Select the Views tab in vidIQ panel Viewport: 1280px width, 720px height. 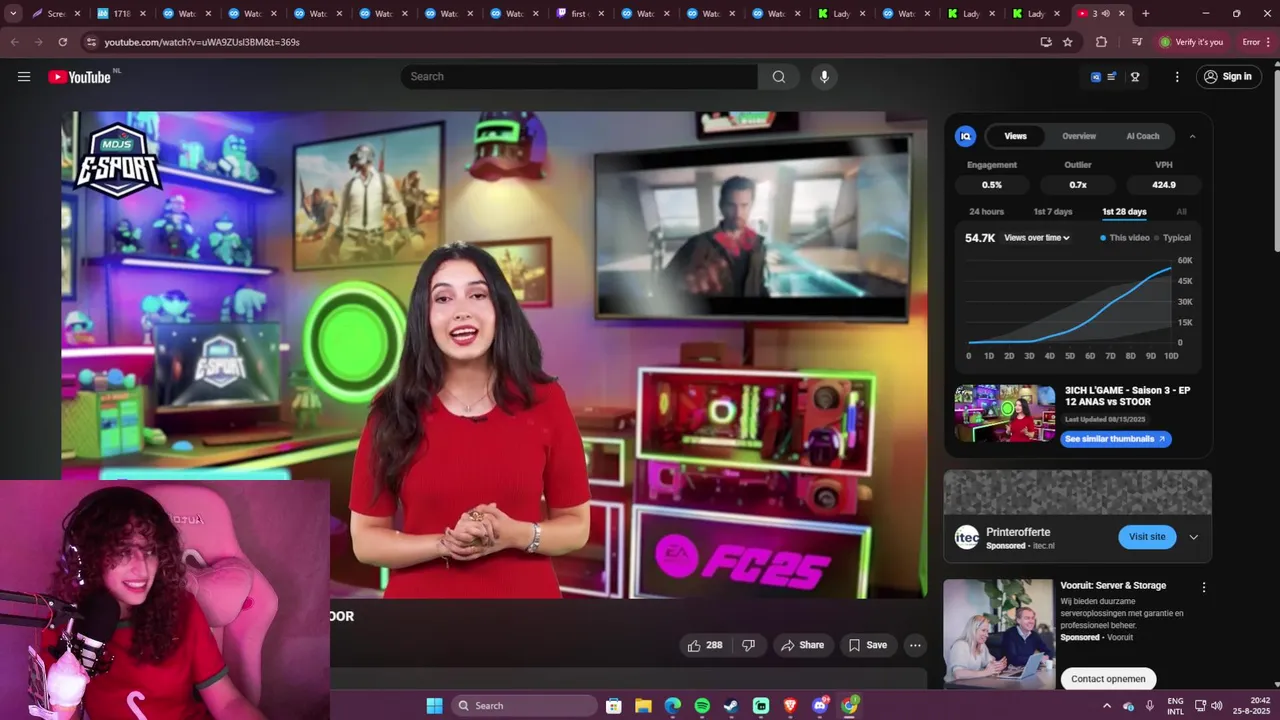[1016, 136]
